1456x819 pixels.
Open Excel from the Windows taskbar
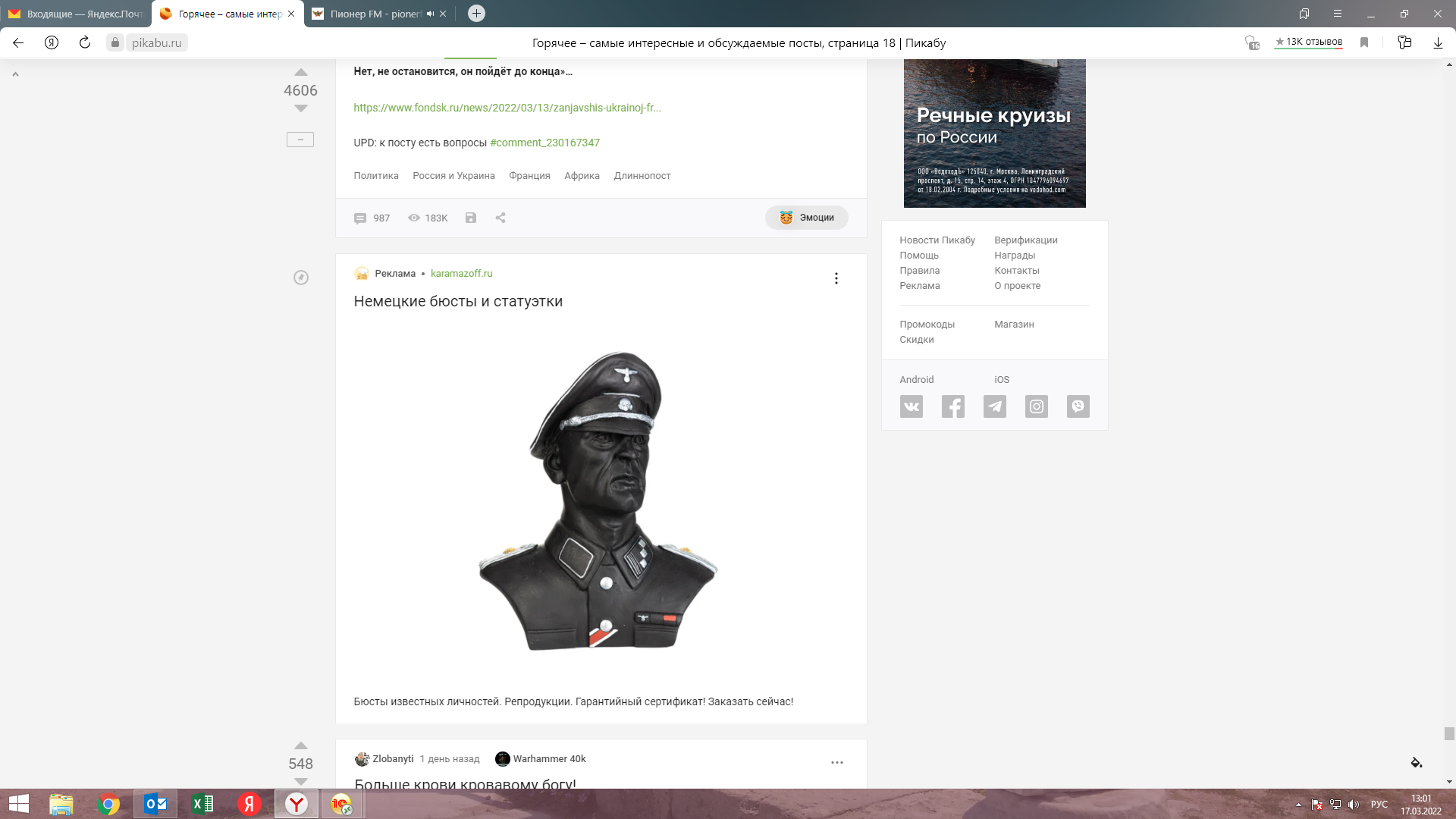tap(202, 804)
